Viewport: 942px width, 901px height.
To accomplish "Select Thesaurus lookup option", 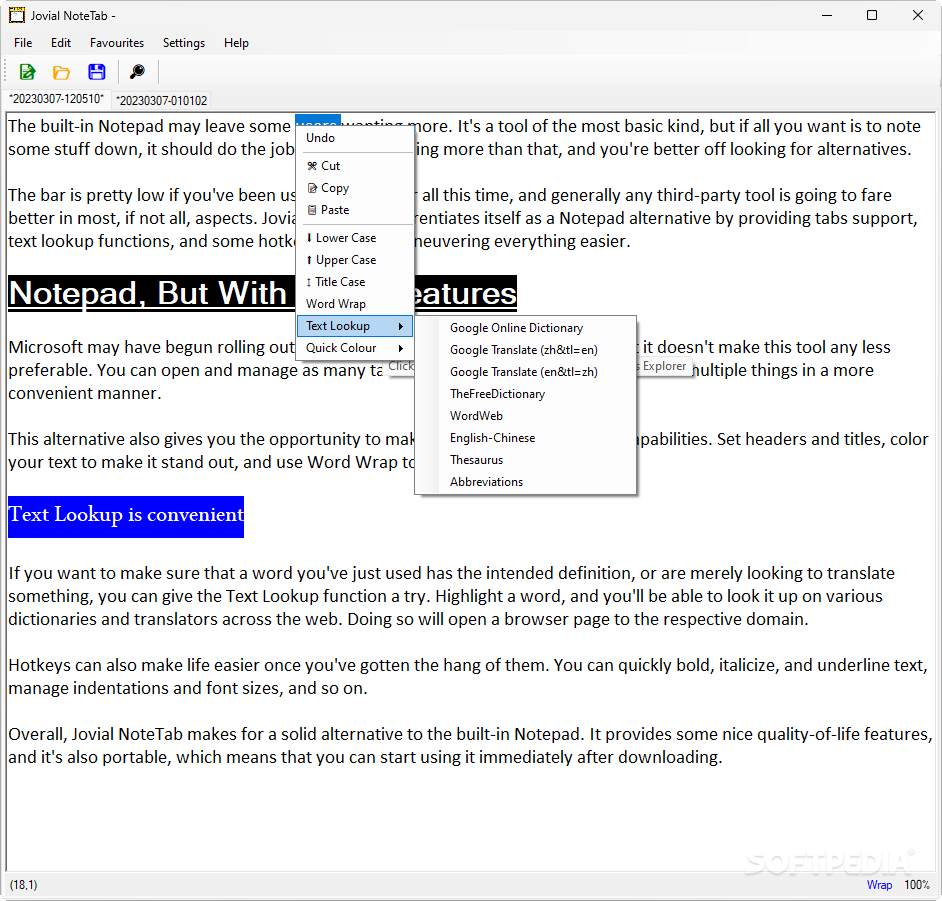I will click(525, 460).
